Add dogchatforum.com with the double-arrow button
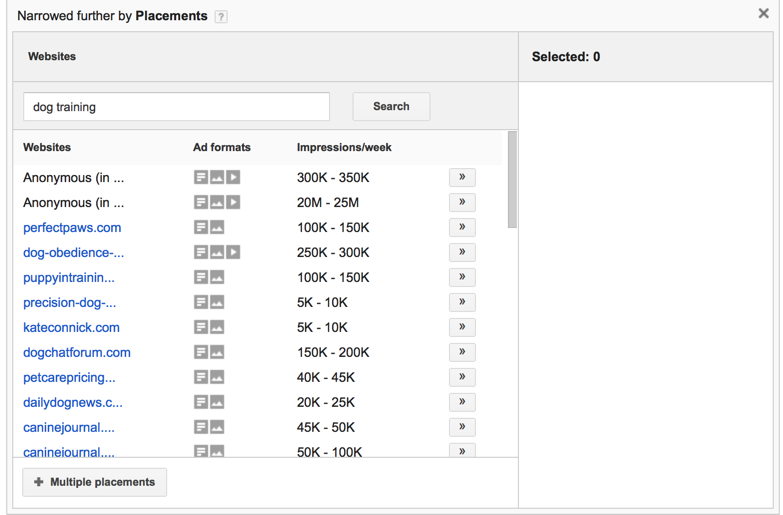 point(462,352)
